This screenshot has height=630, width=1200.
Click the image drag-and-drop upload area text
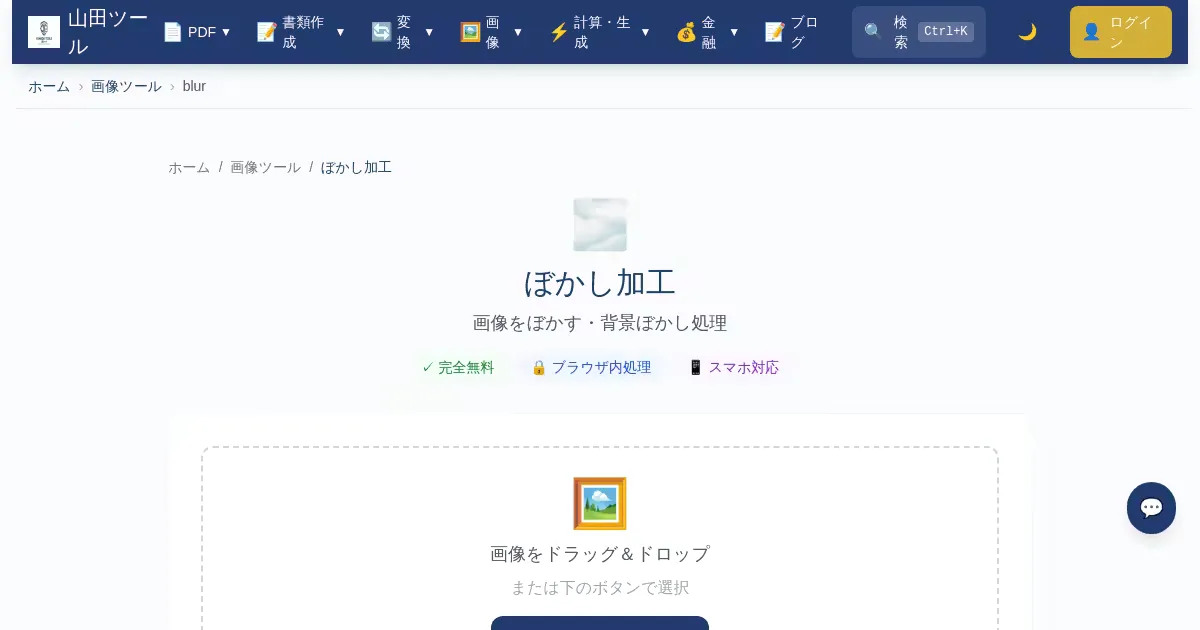click(x=600, y=554)
